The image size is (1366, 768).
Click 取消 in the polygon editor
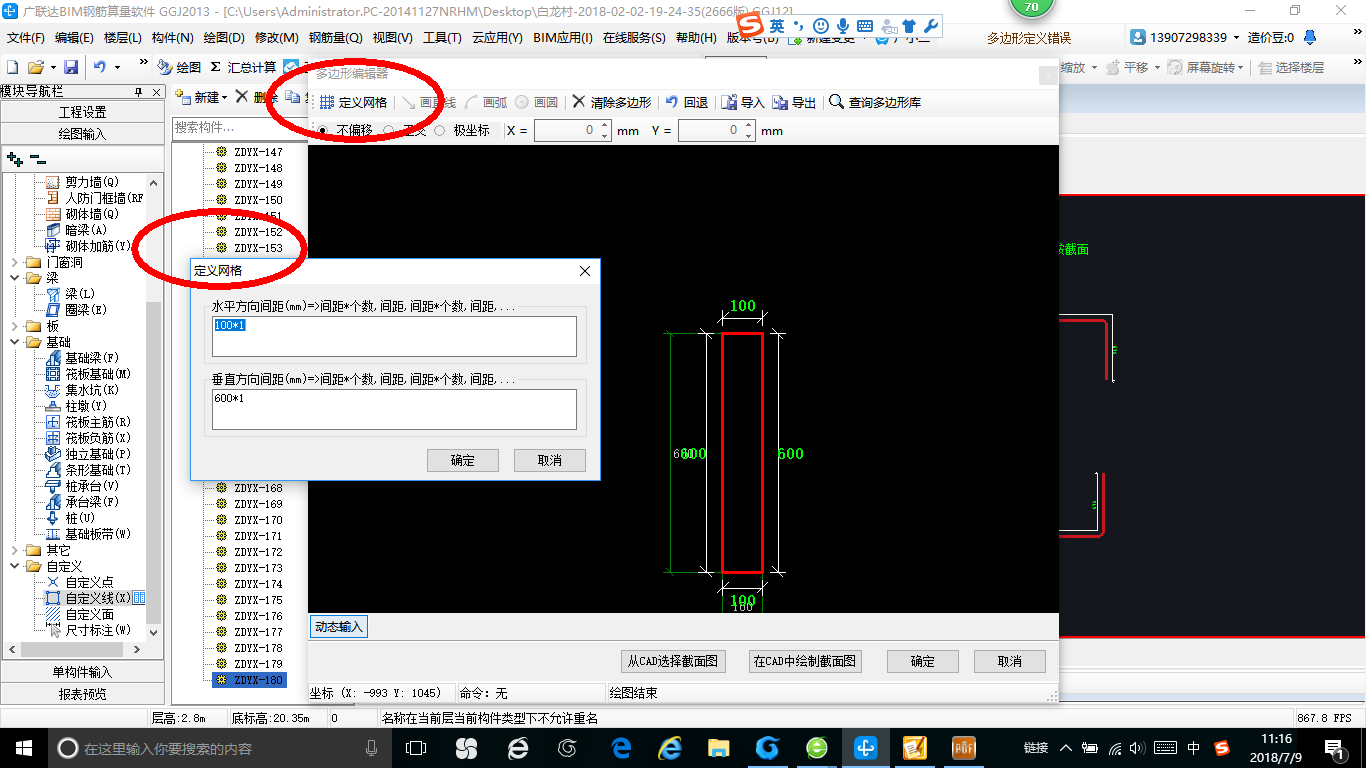click(1010, 661)
